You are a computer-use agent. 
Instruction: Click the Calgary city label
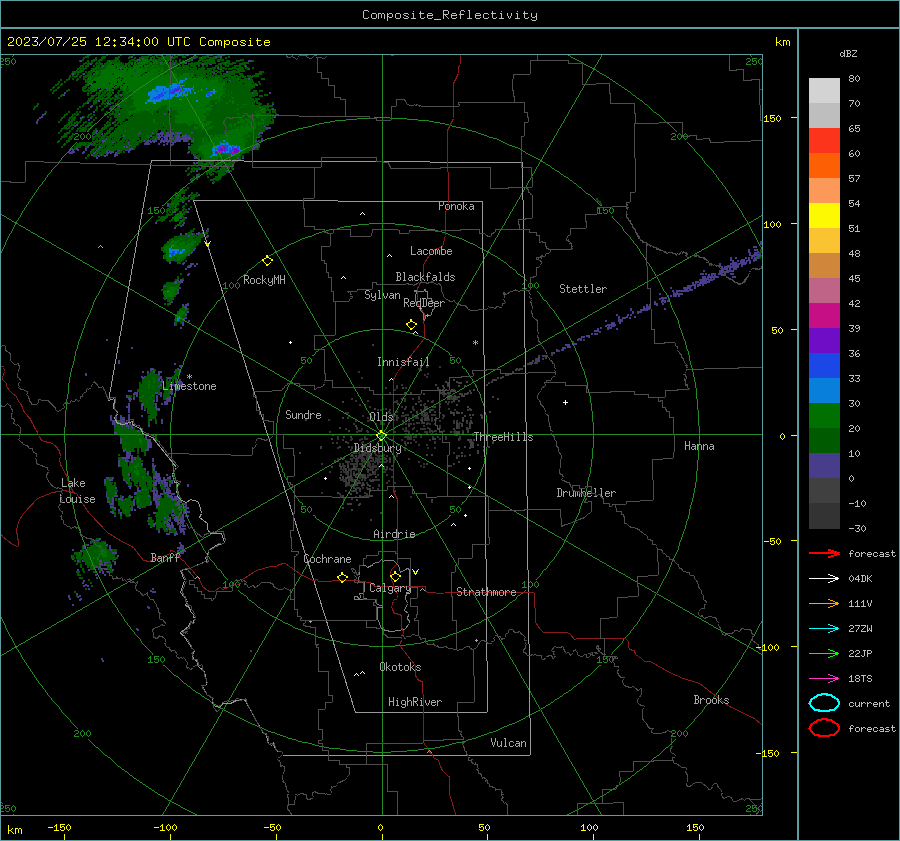pos(390,588)
